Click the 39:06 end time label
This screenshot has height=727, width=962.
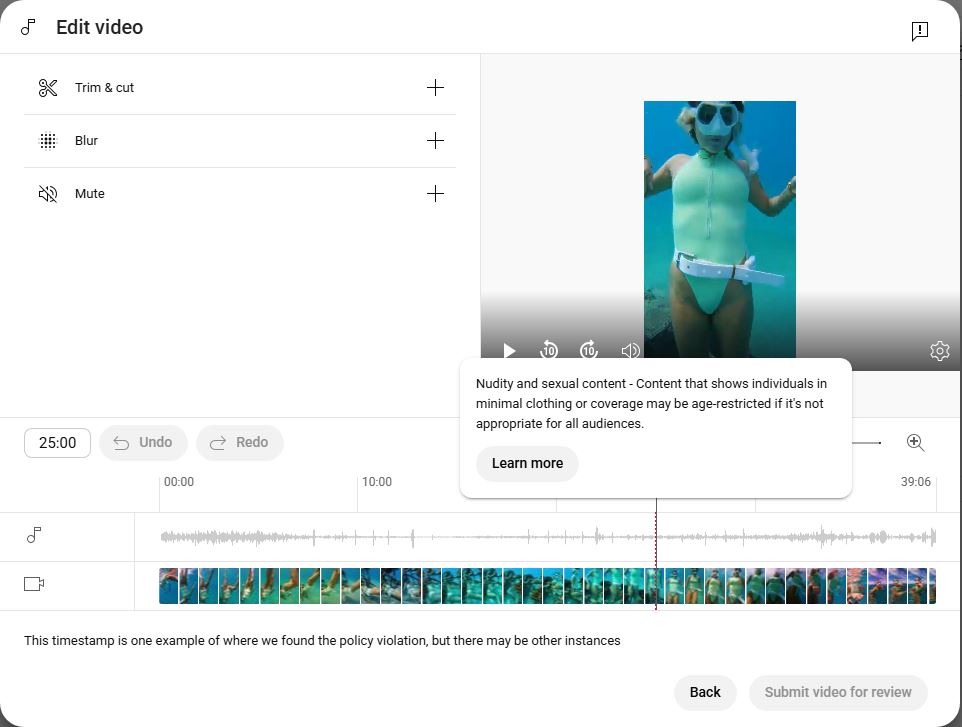point(915,482)
